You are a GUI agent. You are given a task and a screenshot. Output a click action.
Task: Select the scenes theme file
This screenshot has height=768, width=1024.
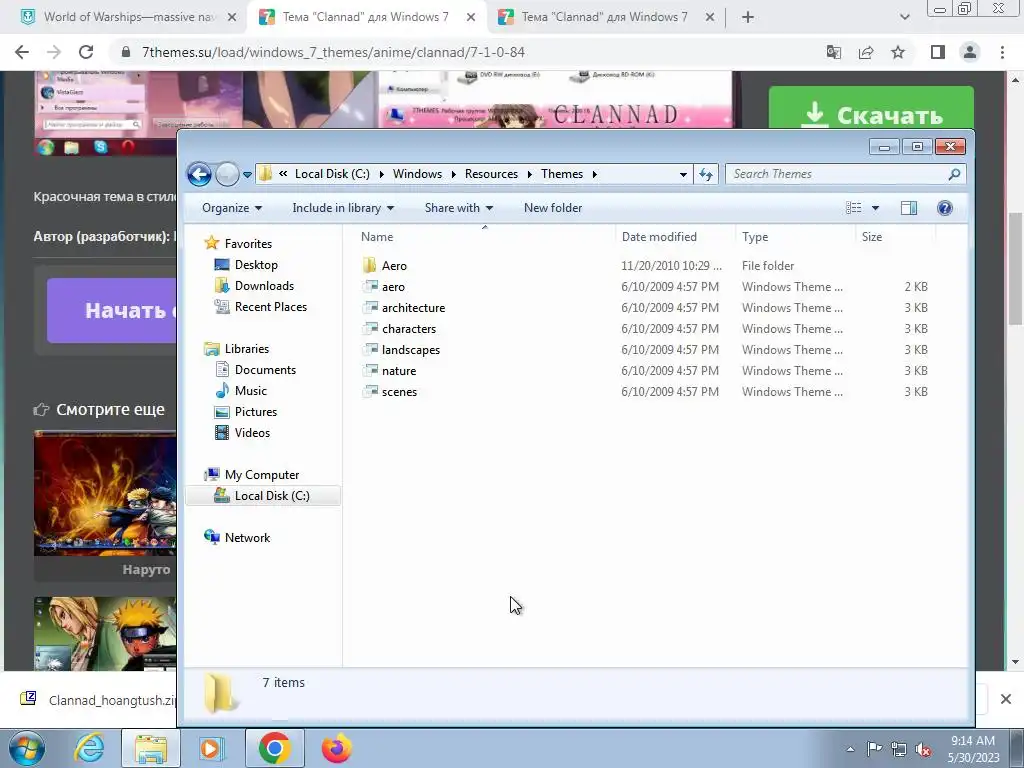(399, 391)
